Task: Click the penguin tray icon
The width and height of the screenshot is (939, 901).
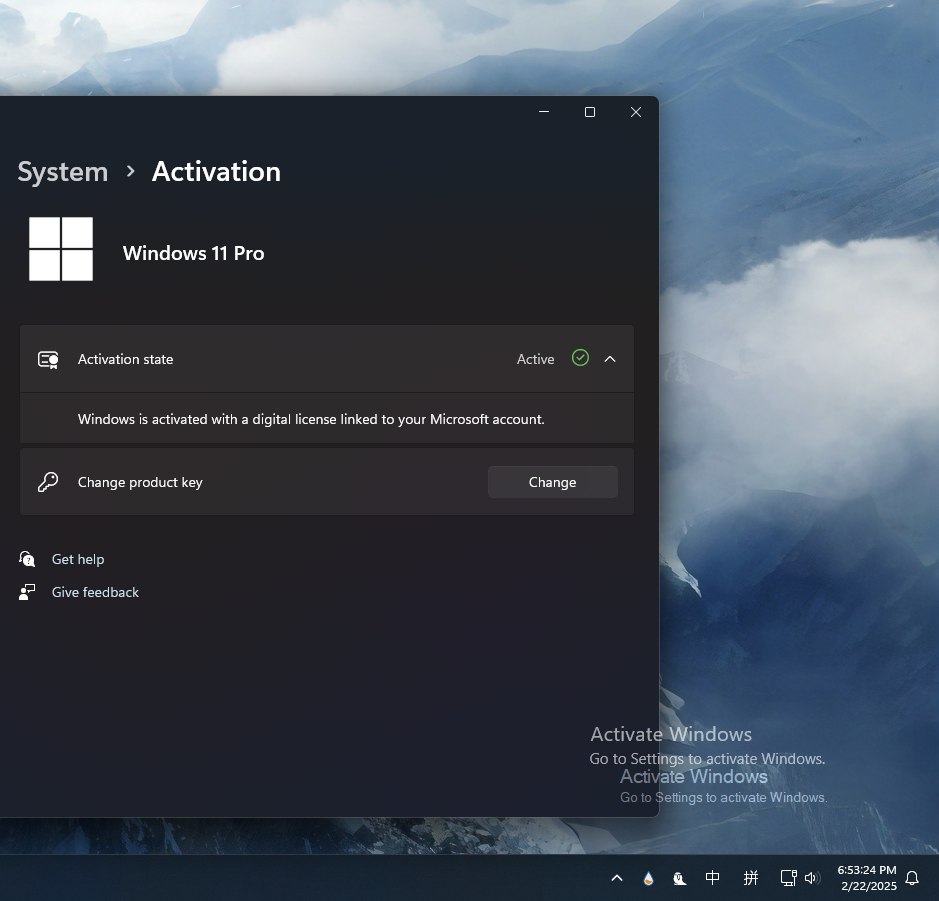Action: pyautogui.click(x=679, y=878)
